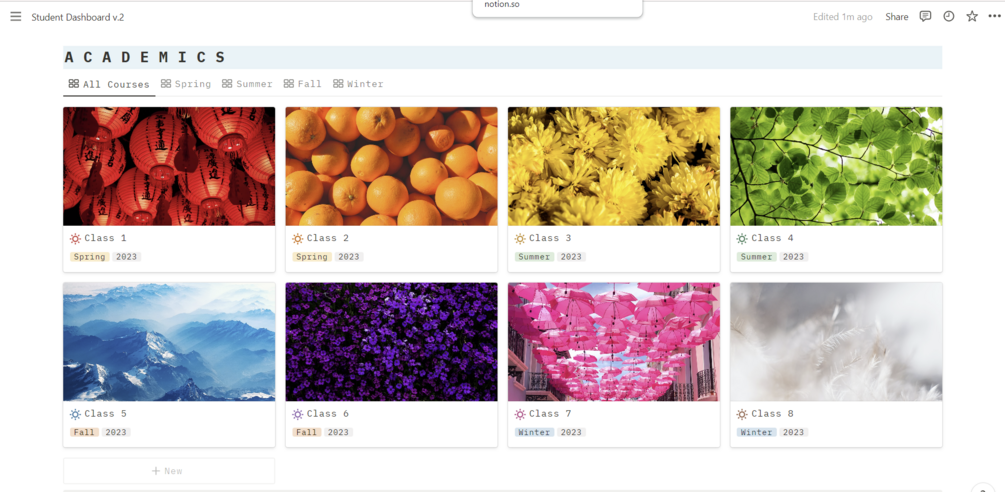
Task: Switch to the Winter tab
Action: point(358,84)
